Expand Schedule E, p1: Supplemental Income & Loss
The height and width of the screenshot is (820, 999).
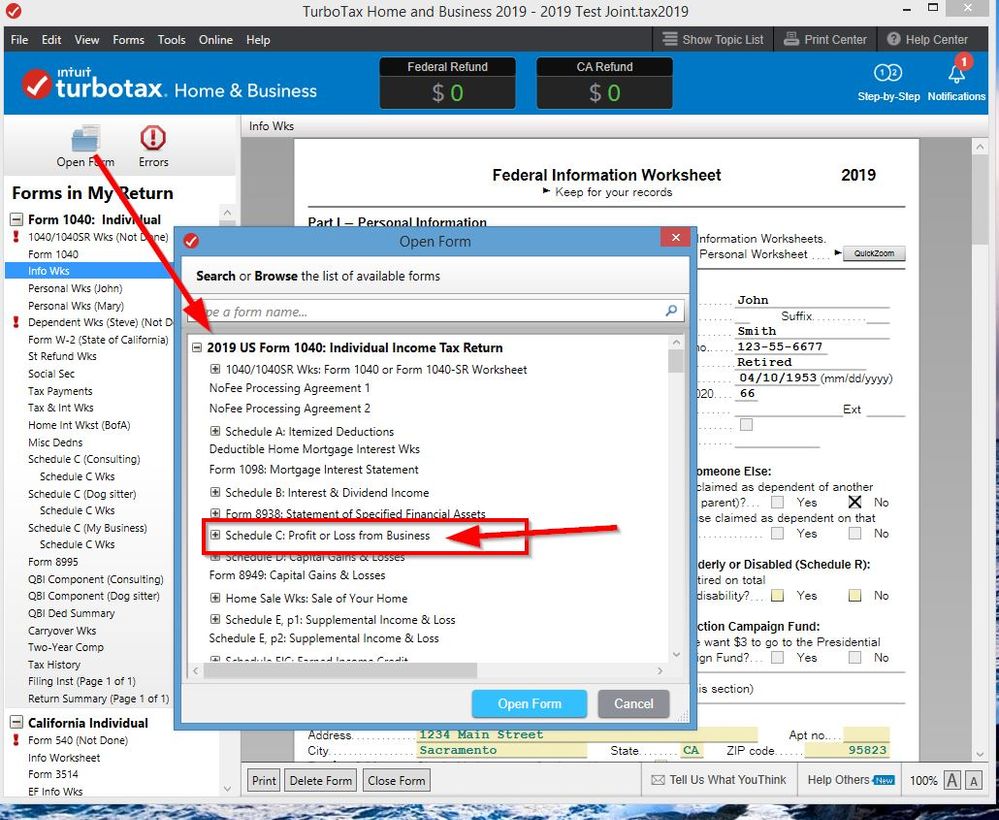tap(215, 619)
